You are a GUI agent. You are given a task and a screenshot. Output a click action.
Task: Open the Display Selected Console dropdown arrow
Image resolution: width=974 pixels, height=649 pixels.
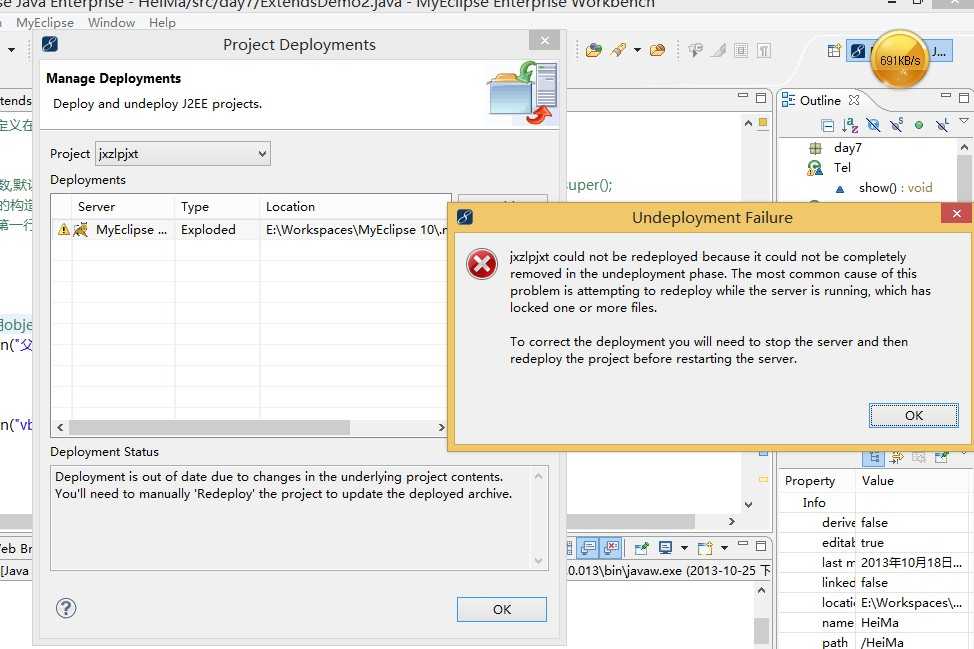pos(684,548)
